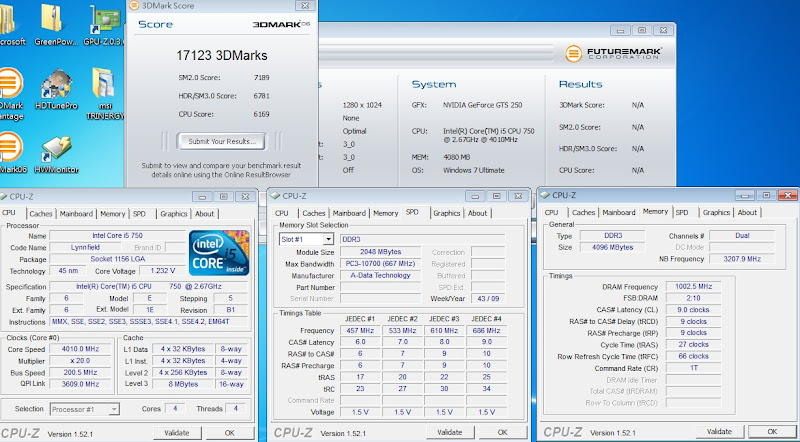
Task: Minimize the Futuremark 3DMark06 main window
Action: coord(620,31)
